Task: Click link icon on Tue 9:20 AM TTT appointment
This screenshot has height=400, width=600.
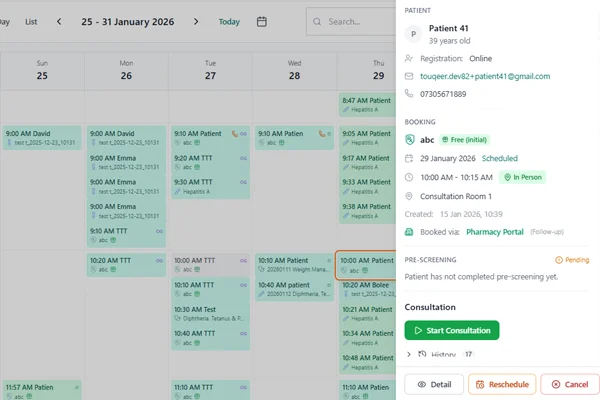Action: pyautogui.click(x=243, y=158)
